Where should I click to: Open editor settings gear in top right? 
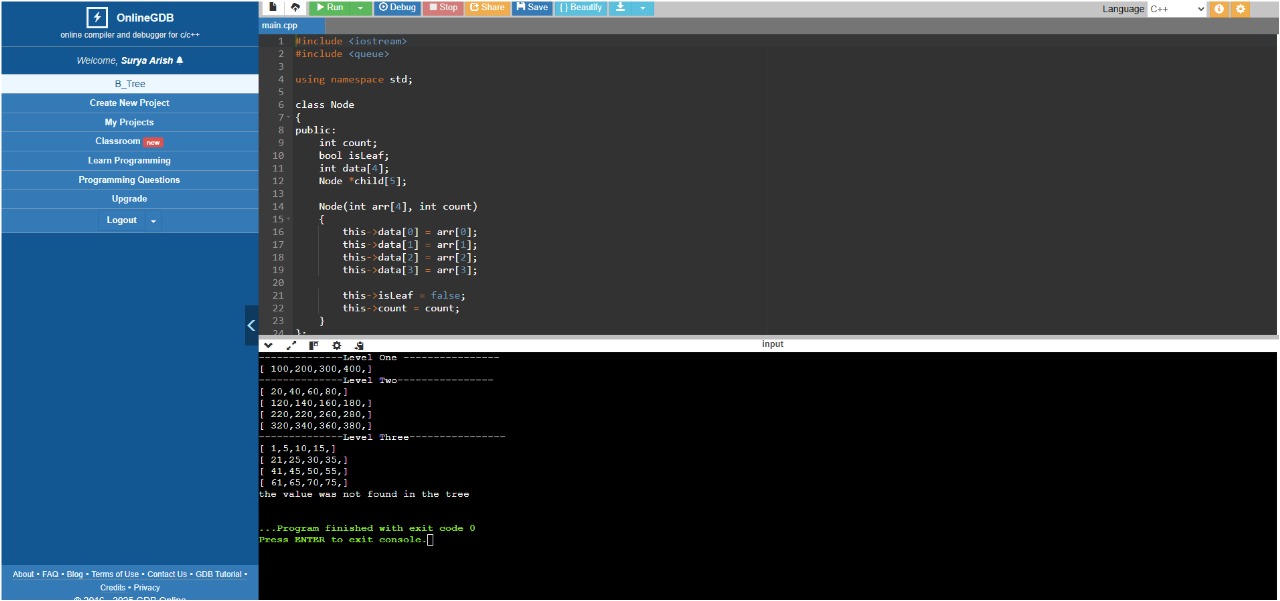[1241, 9]
